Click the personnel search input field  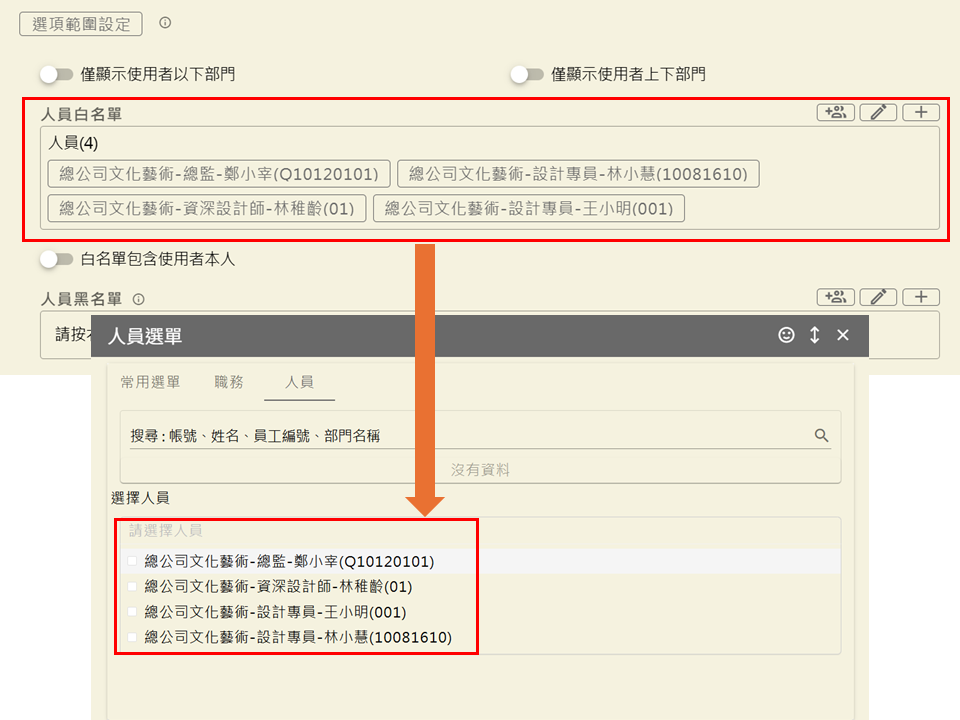coord(468,436)
